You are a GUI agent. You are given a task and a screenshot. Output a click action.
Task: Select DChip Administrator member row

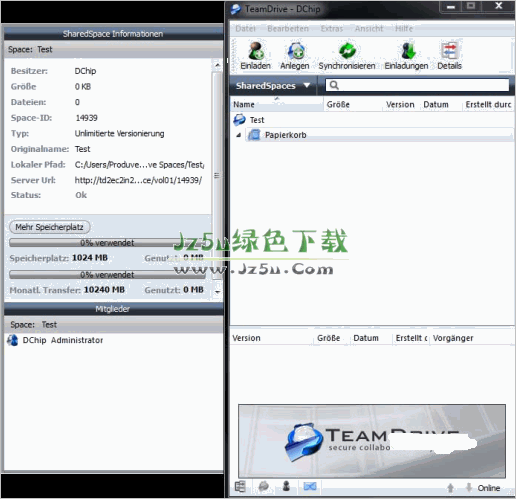click(114, 340)
